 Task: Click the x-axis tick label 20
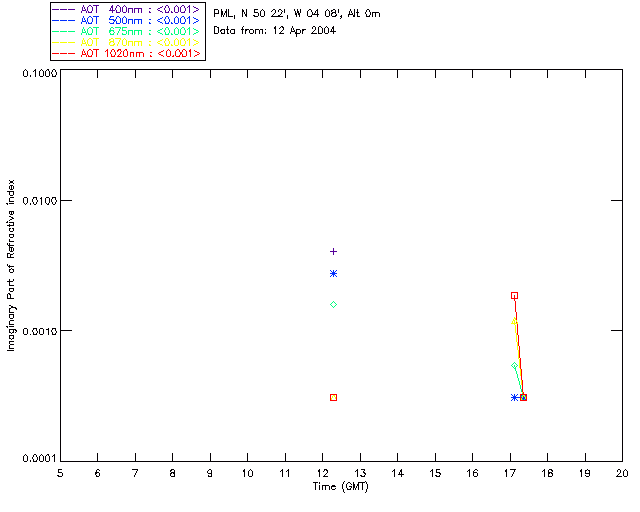[622, 473]
